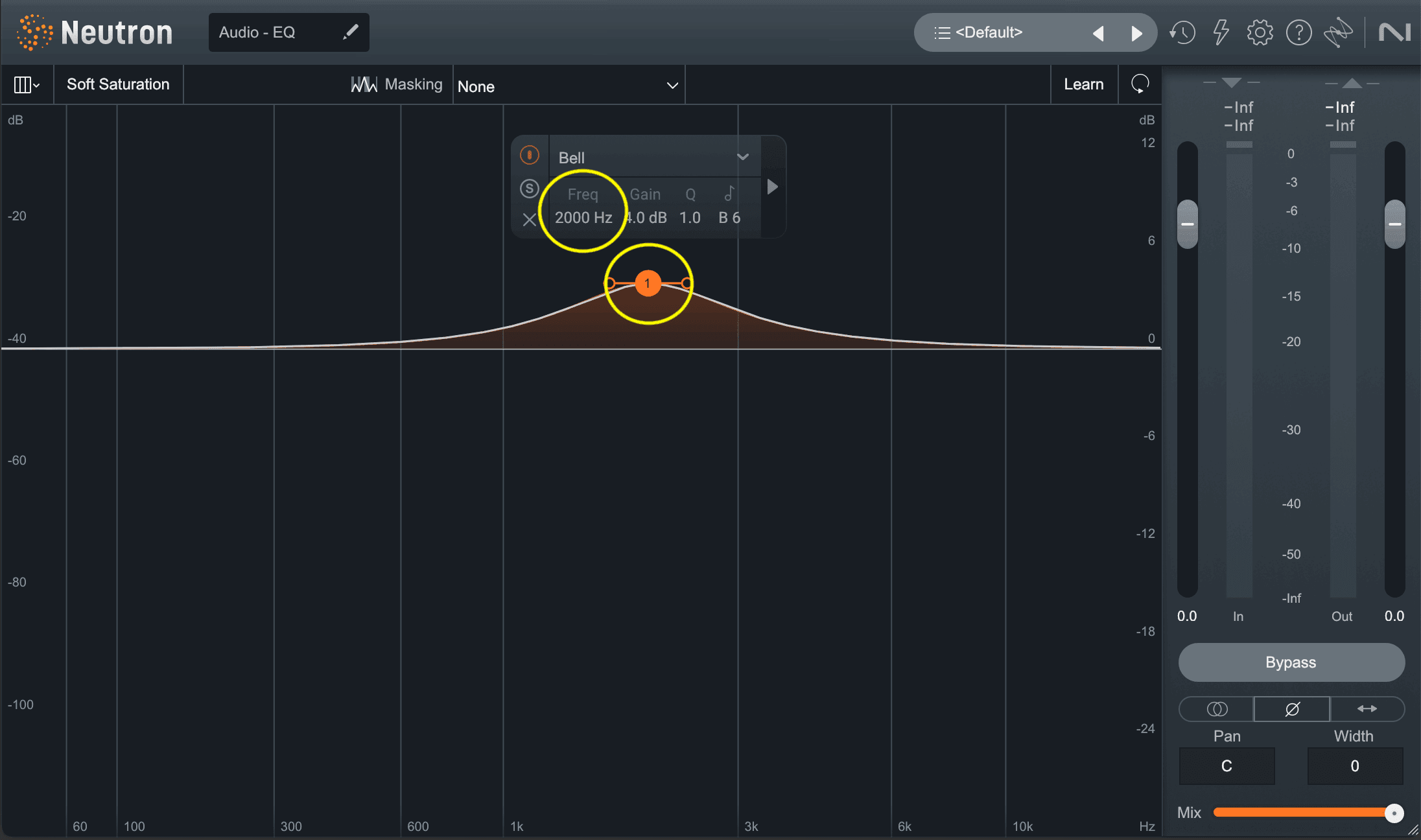Screen dimensions: 1421x840
Task: Click the output level up-triangle indicator
Action: [x=1352, y=82]
